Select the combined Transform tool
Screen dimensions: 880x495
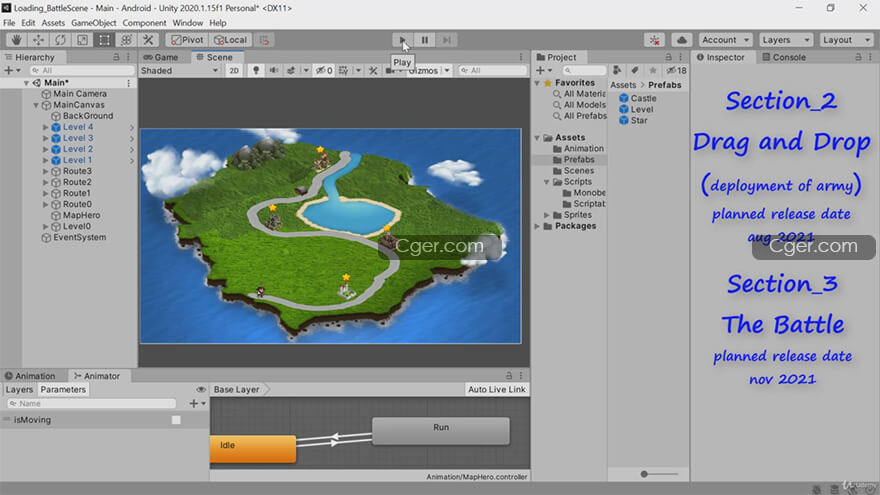[126, 40]
